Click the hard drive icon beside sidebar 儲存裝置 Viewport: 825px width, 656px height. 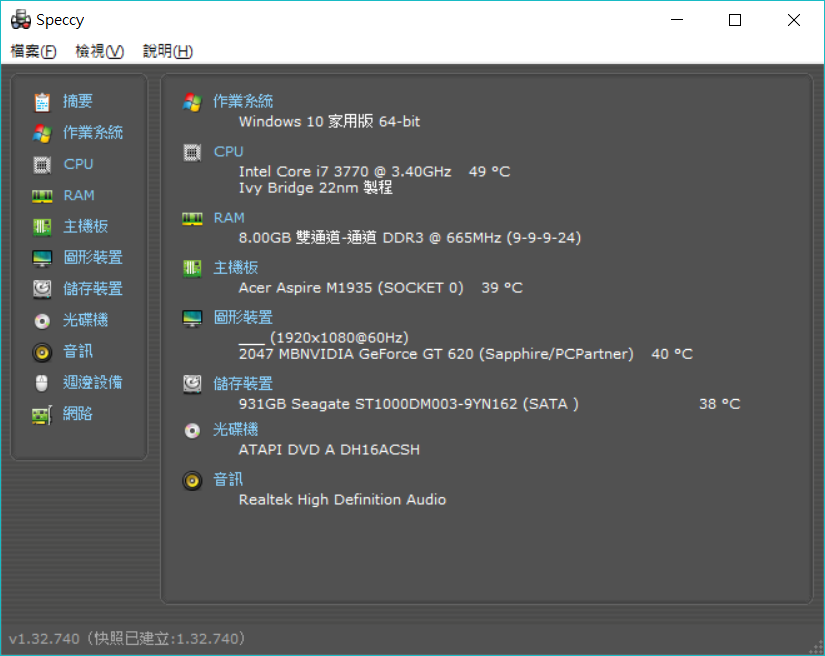coord(42,289)
